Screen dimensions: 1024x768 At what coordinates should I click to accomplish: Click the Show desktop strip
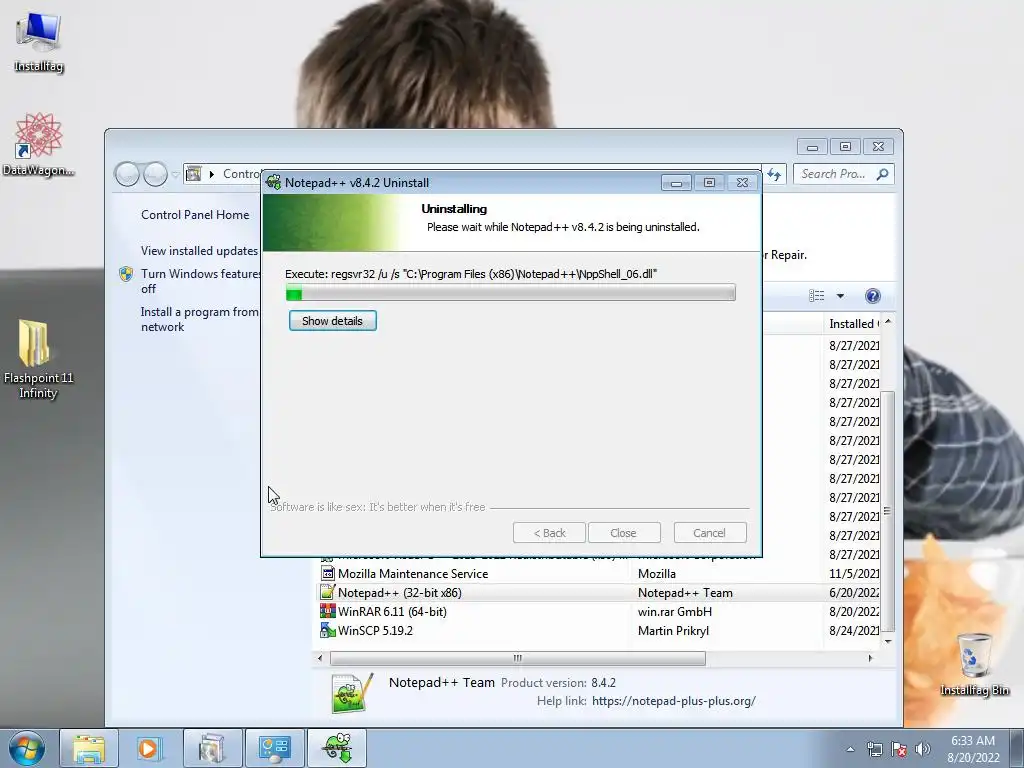point(1017,749)
